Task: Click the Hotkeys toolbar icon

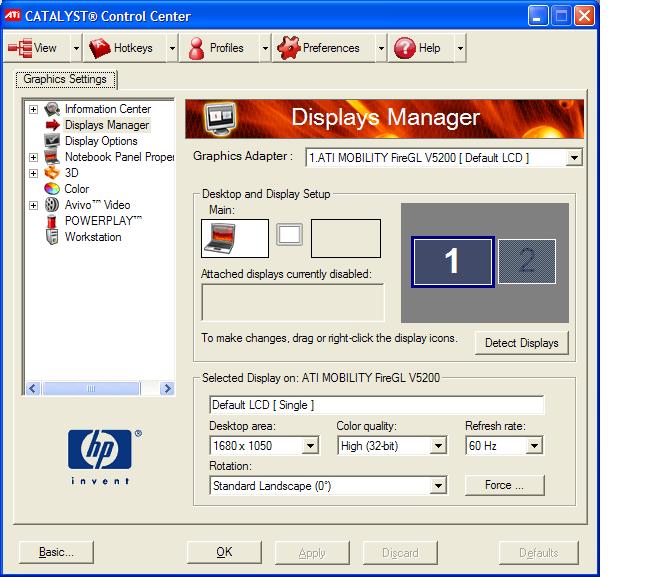Action: pos(100,48)
